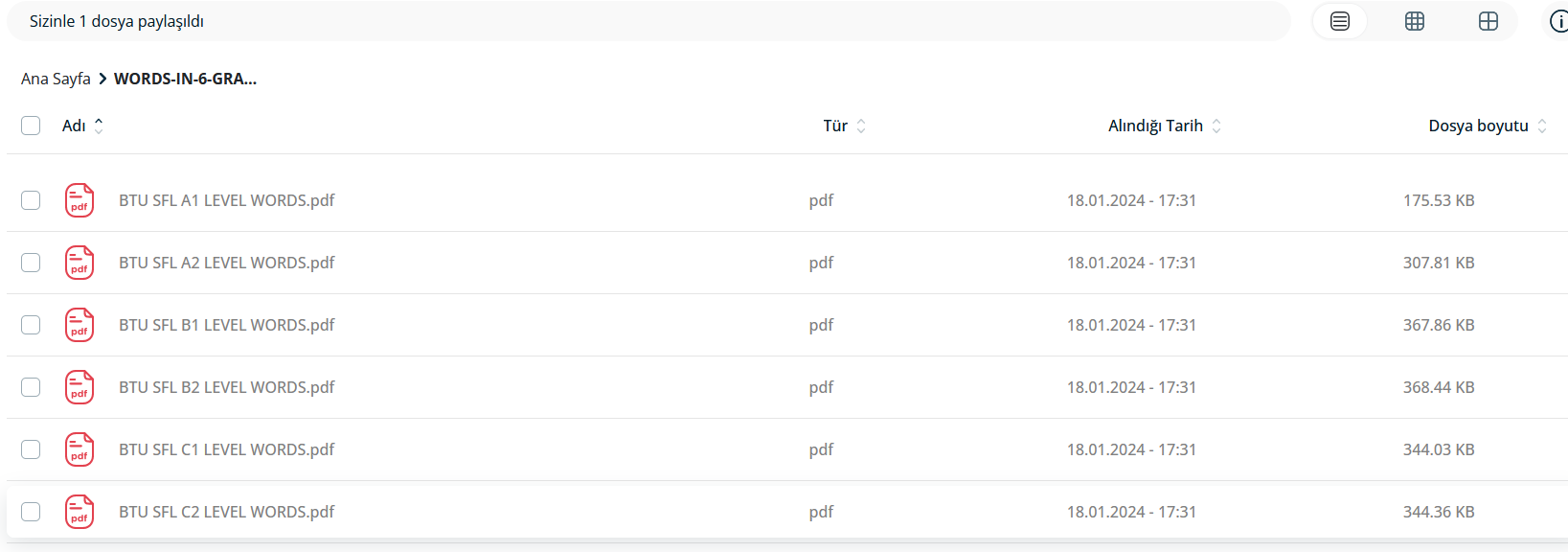Open the info icon at top right
Image resolution: width=1568 pixels, height=552 pixels.
click(x=1558, y=21)
